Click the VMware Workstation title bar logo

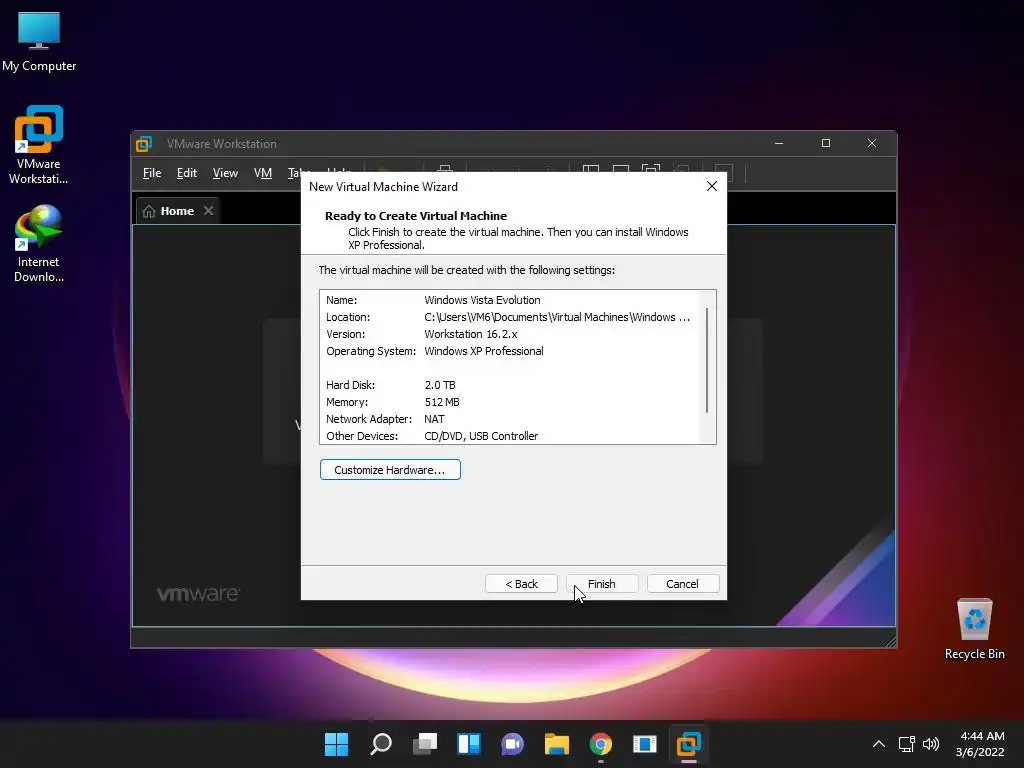pos(144,144)
